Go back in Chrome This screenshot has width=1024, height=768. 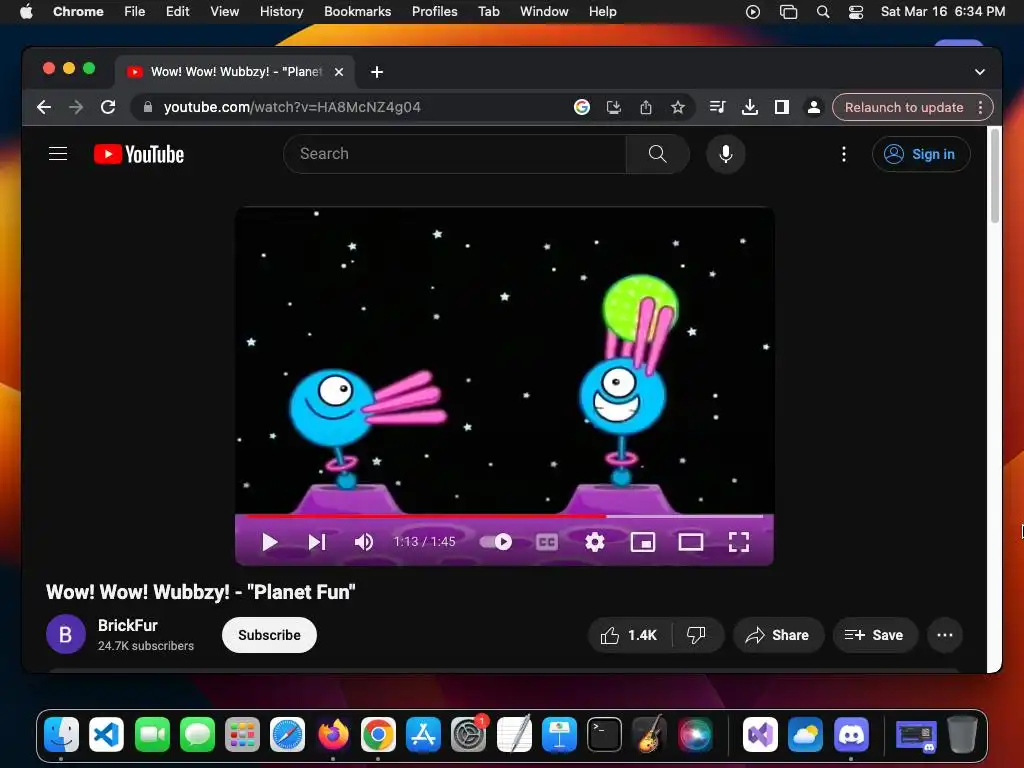(44, 107)
